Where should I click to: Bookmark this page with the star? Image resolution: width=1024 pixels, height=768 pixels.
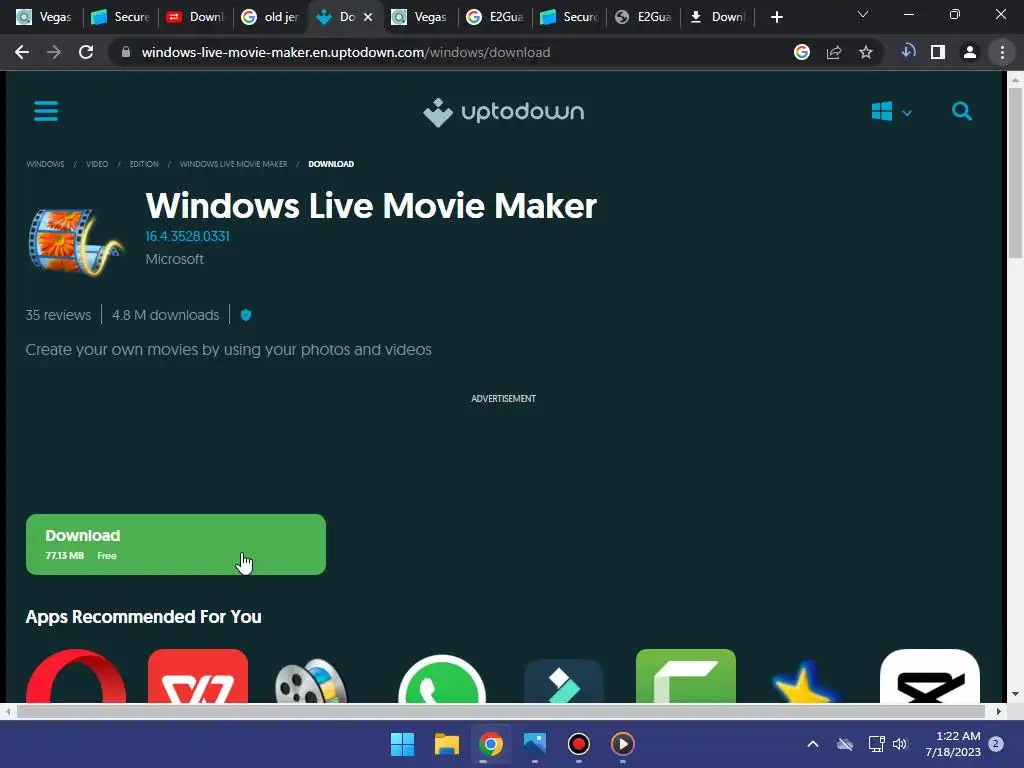point(866,52)
